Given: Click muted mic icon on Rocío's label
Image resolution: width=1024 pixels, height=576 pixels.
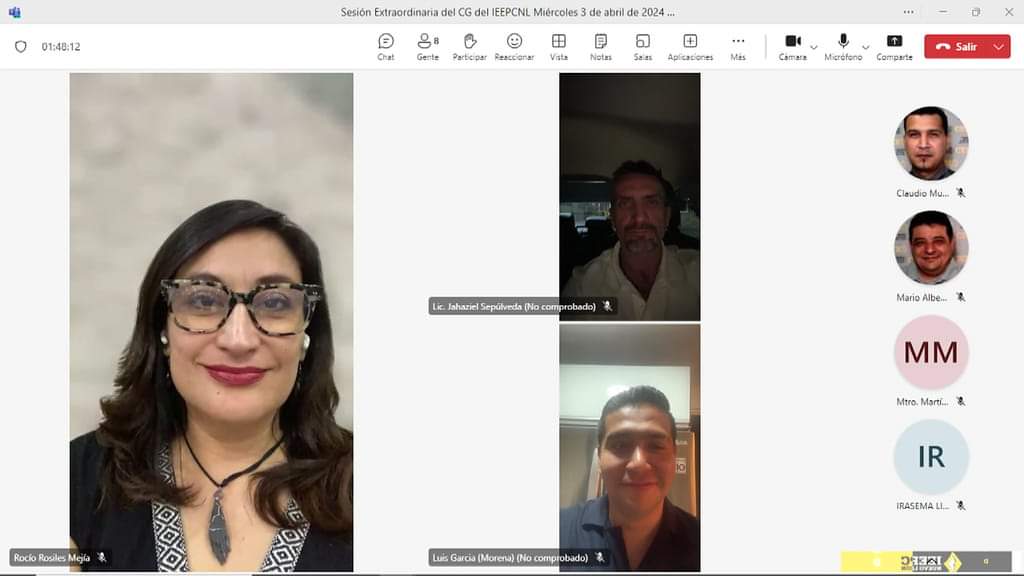Looking at the screenshot, I should pyautogui.click(x=102, y=558).
